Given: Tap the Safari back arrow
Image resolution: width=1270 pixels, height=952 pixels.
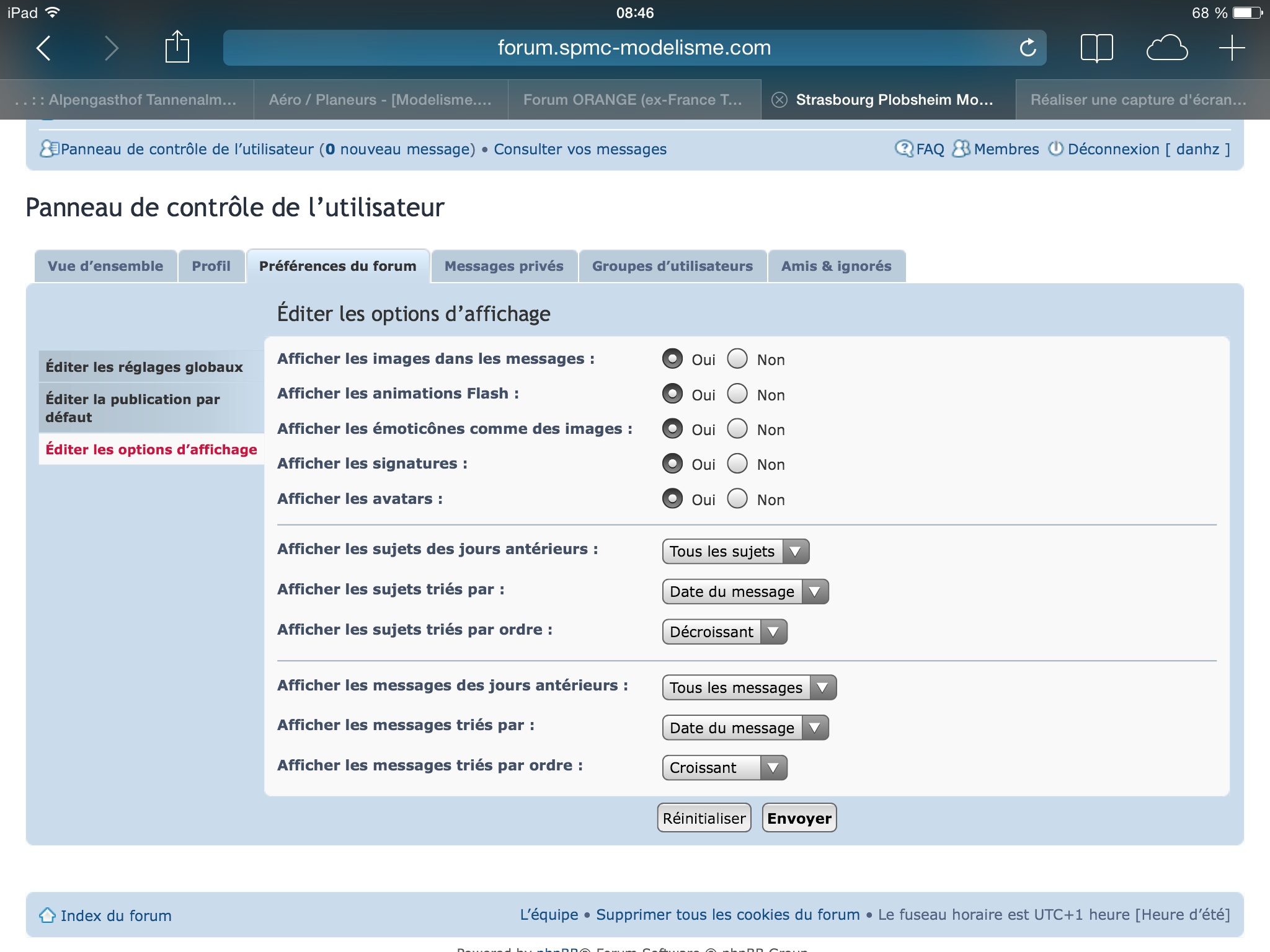Looking at the screenshot, I should click(43, 48).
